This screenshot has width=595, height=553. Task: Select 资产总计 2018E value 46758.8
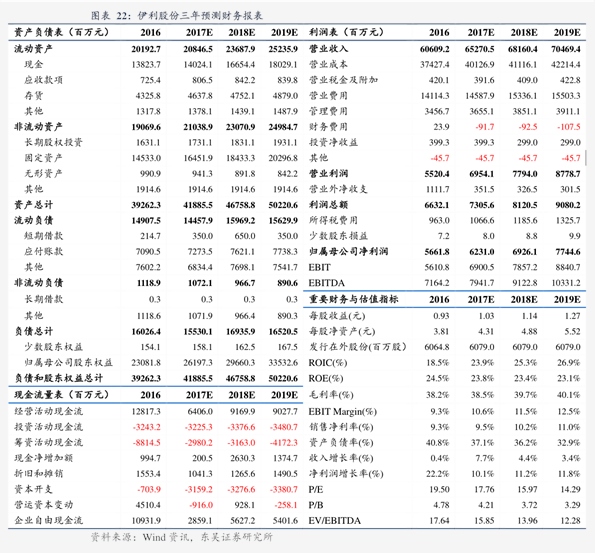pyautogui.click(x=241, y=205)
